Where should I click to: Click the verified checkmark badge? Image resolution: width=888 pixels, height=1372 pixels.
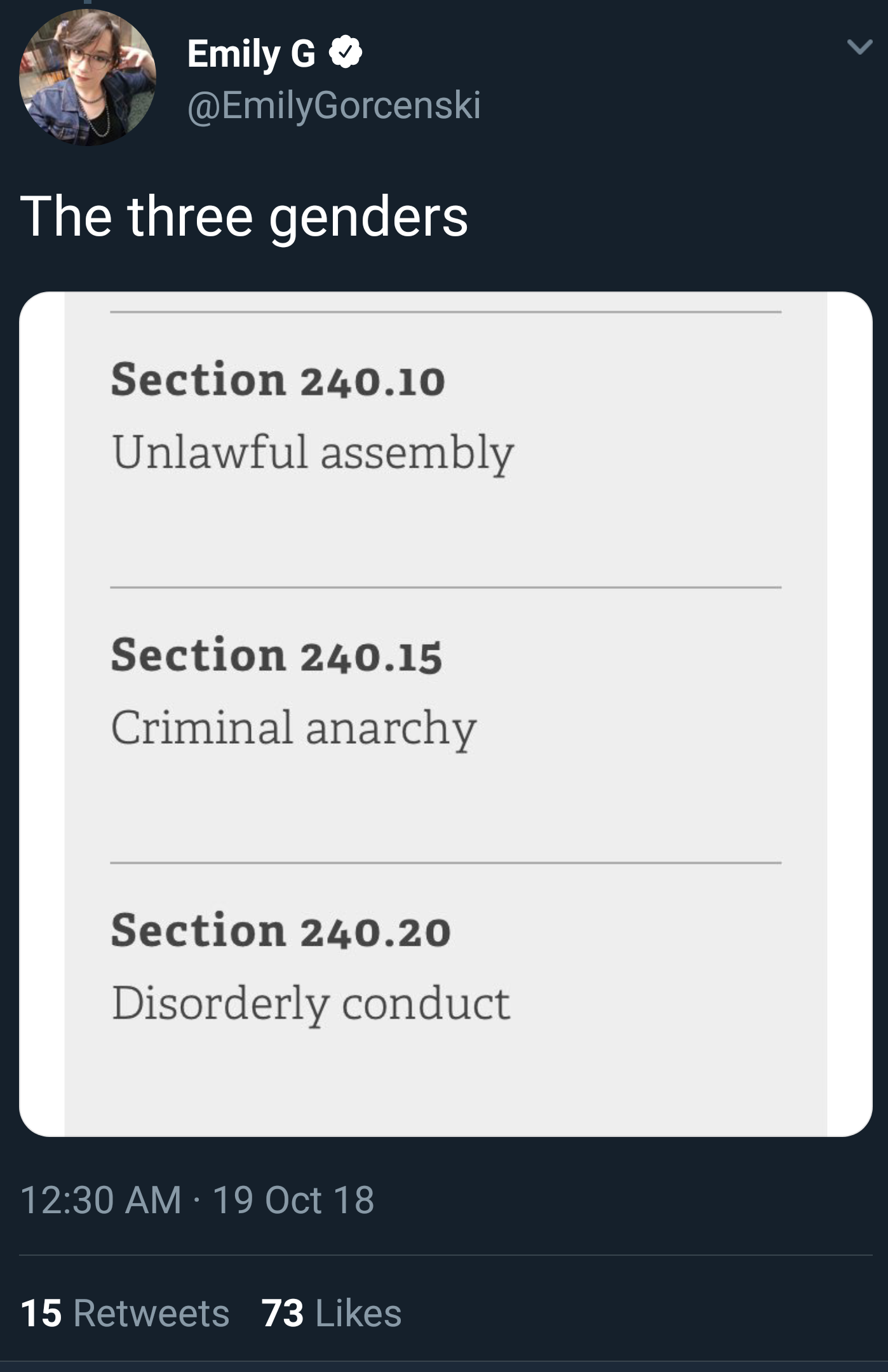346,52
